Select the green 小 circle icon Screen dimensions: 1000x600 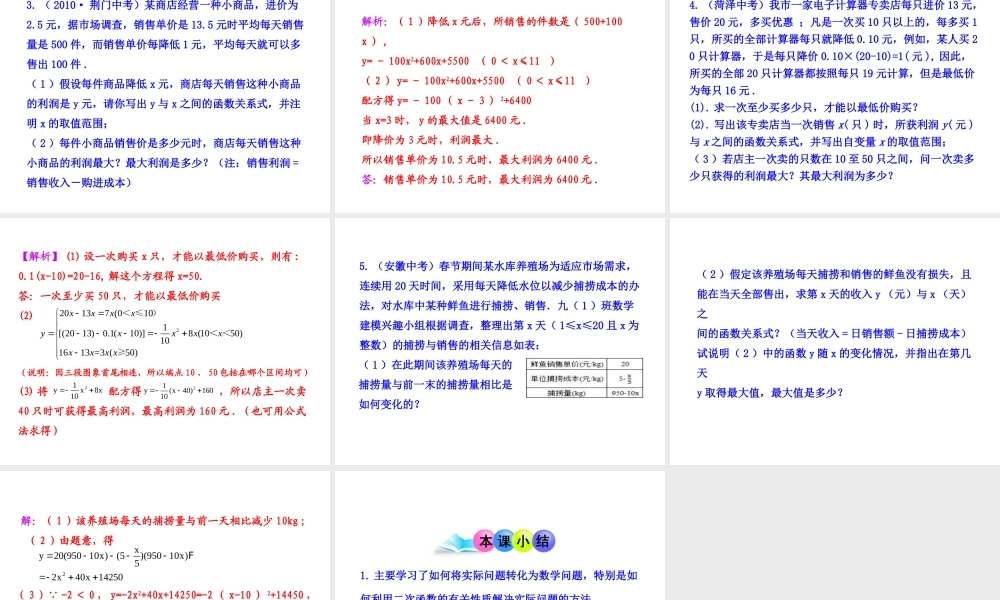tap(521, 542)
